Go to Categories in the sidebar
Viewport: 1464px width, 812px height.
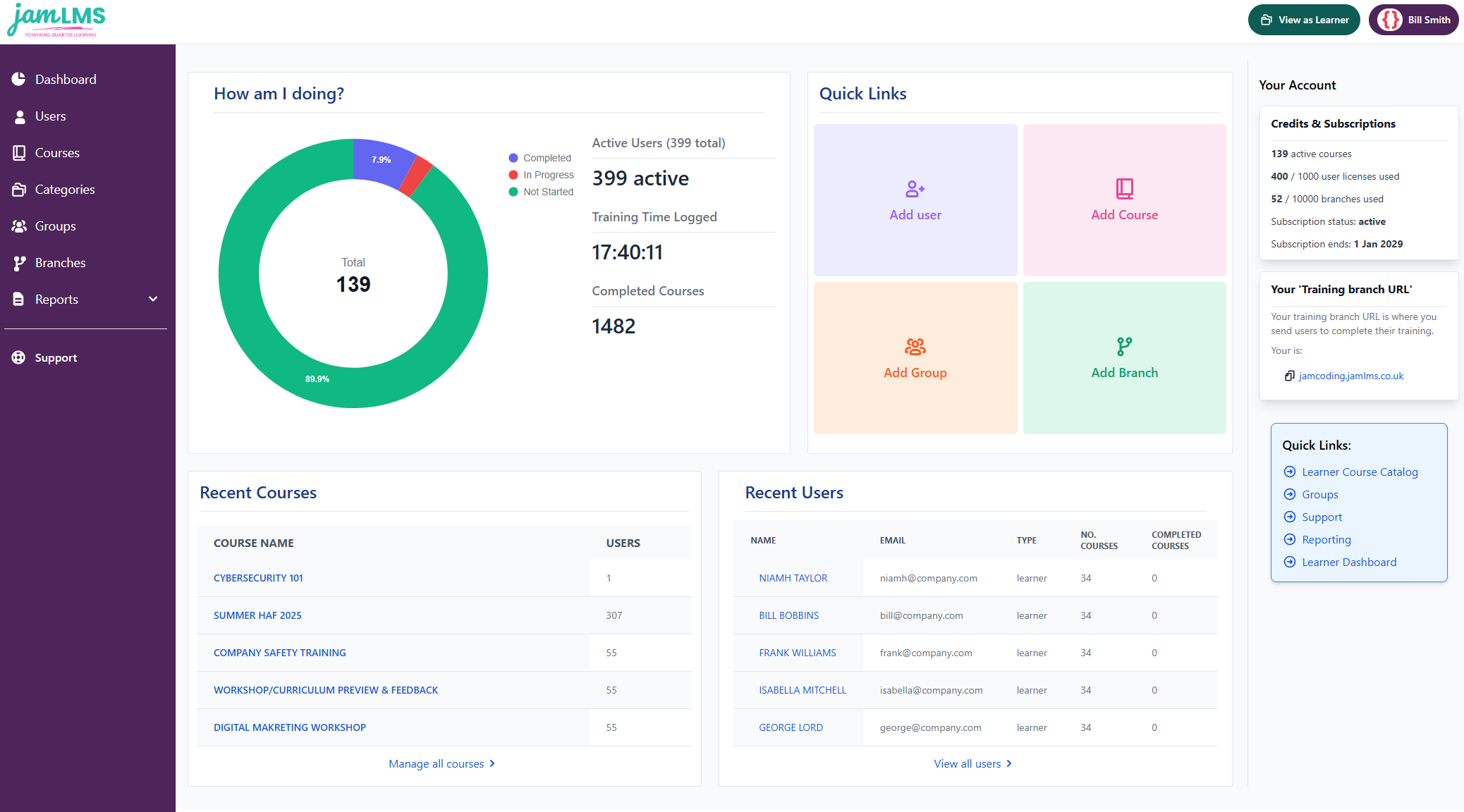tap(64, 190)
